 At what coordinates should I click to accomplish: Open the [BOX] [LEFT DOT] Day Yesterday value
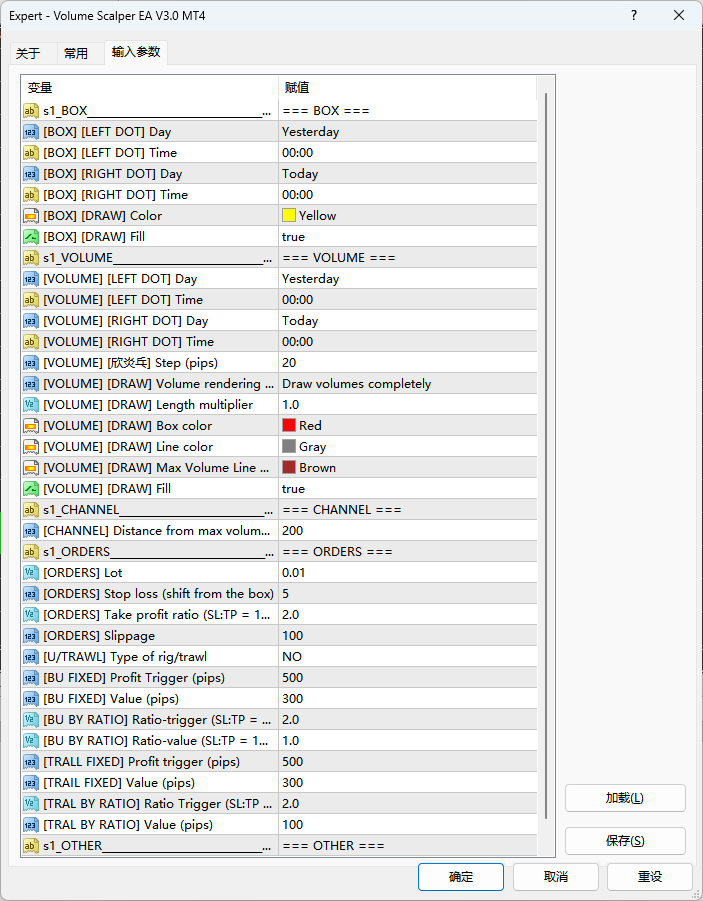[408, 132]
